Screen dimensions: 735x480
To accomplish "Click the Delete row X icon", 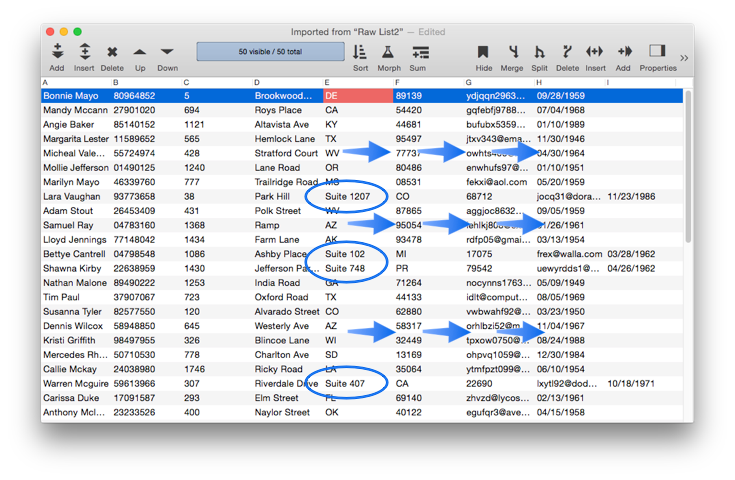I will pyautogui.click(x=112, y=52).
